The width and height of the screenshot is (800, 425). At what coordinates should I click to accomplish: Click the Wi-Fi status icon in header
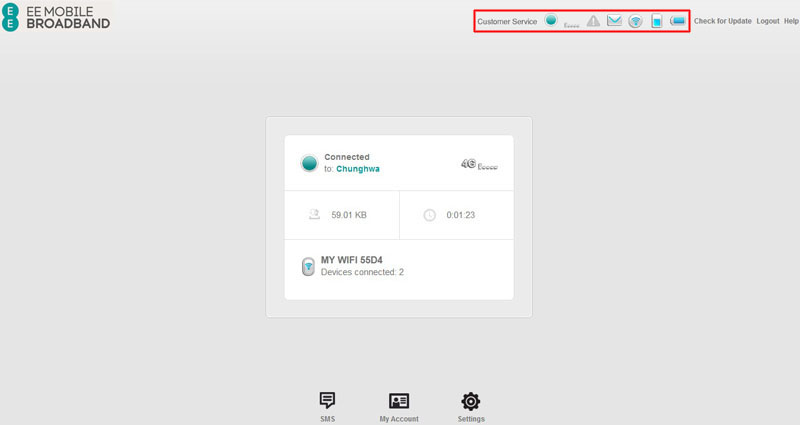pos(635,21)
